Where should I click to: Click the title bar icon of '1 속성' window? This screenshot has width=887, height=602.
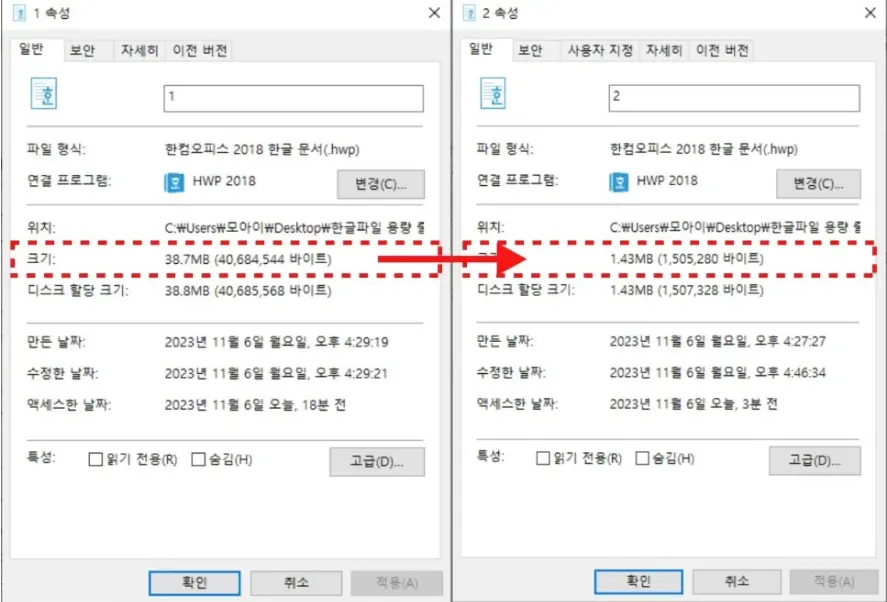pyautogui.click(x=19, y=13)
